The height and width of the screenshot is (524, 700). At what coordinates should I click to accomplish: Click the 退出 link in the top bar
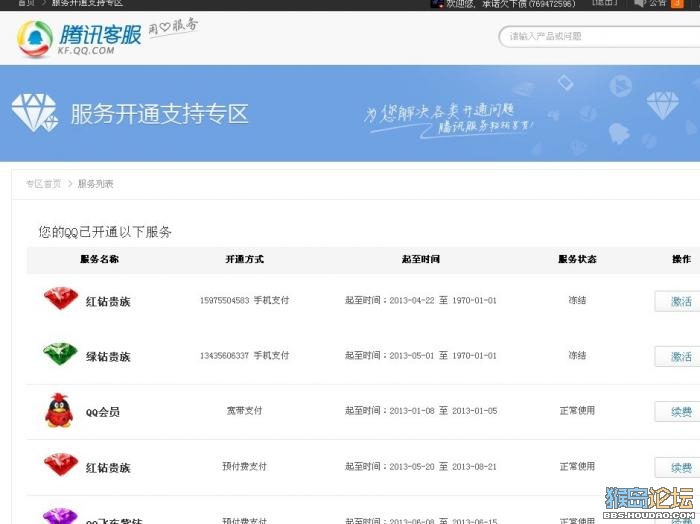604,3
